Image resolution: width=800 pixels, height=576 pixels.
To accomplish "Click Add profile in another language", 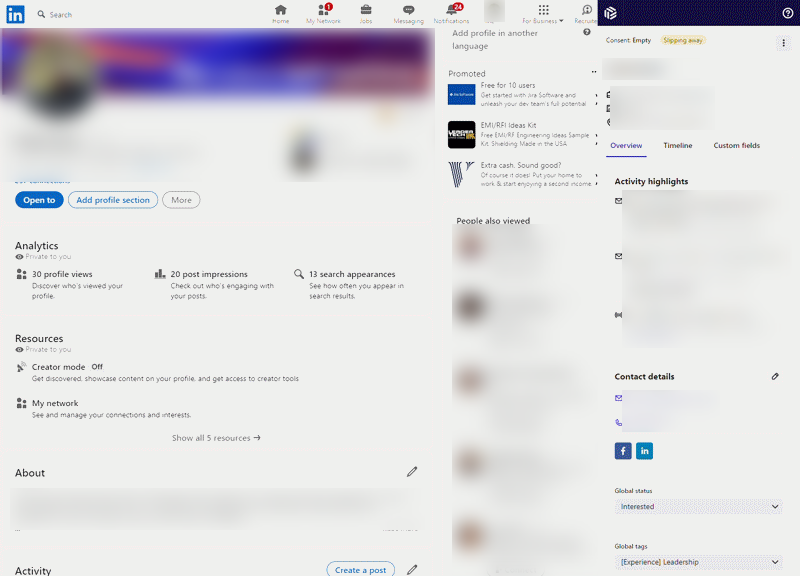I will point(495,39).
